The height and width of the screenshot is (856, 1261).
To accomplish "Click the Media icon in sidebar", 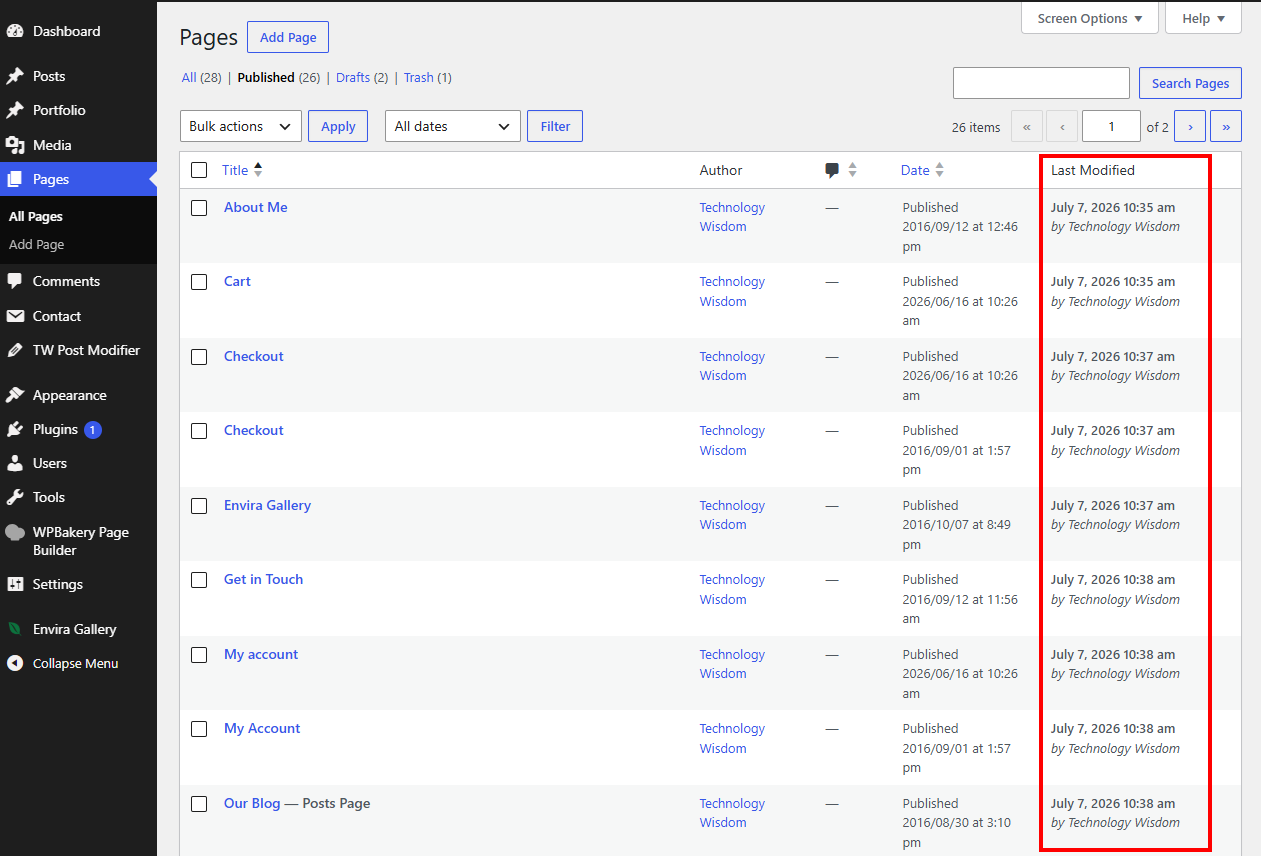I will pos(15,145).
